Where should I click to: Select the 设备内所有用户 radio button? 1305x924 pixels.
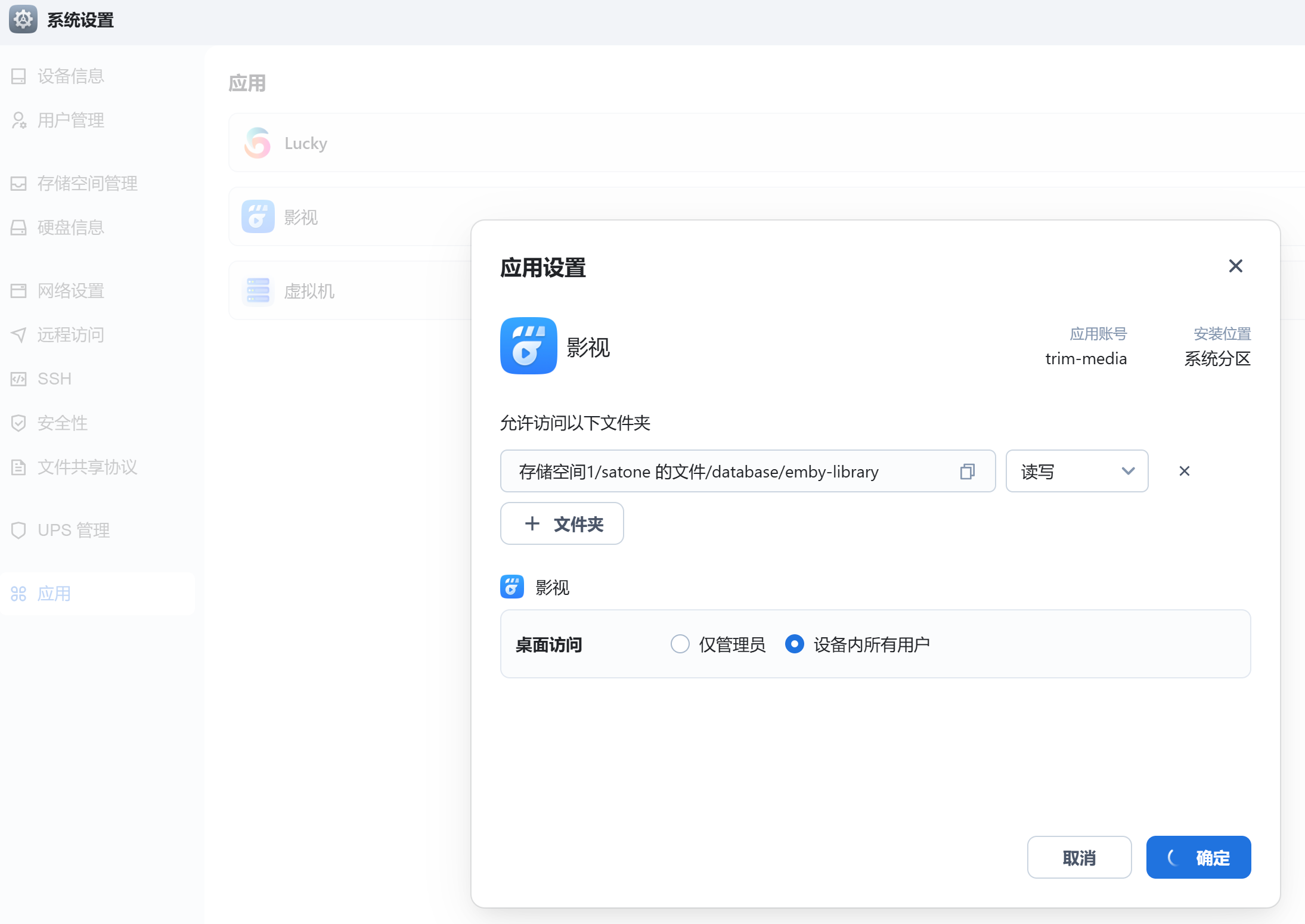[794, 644]
